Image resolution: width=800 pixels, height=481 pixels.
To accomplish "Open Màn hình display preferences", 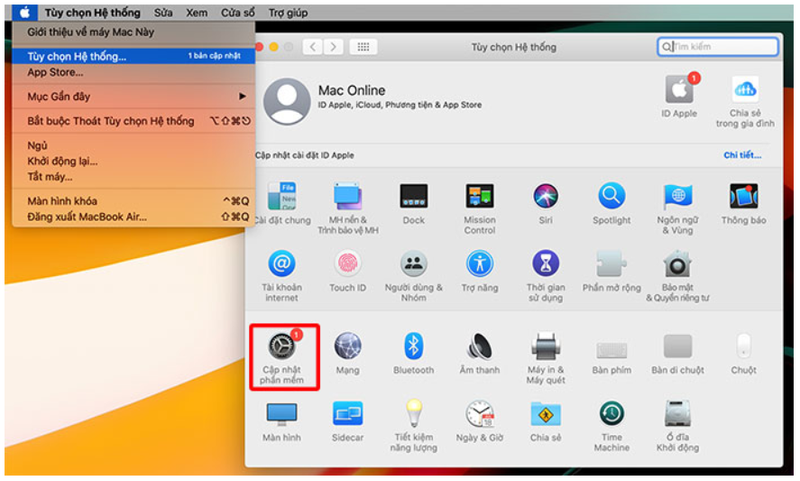I will 282,414.
